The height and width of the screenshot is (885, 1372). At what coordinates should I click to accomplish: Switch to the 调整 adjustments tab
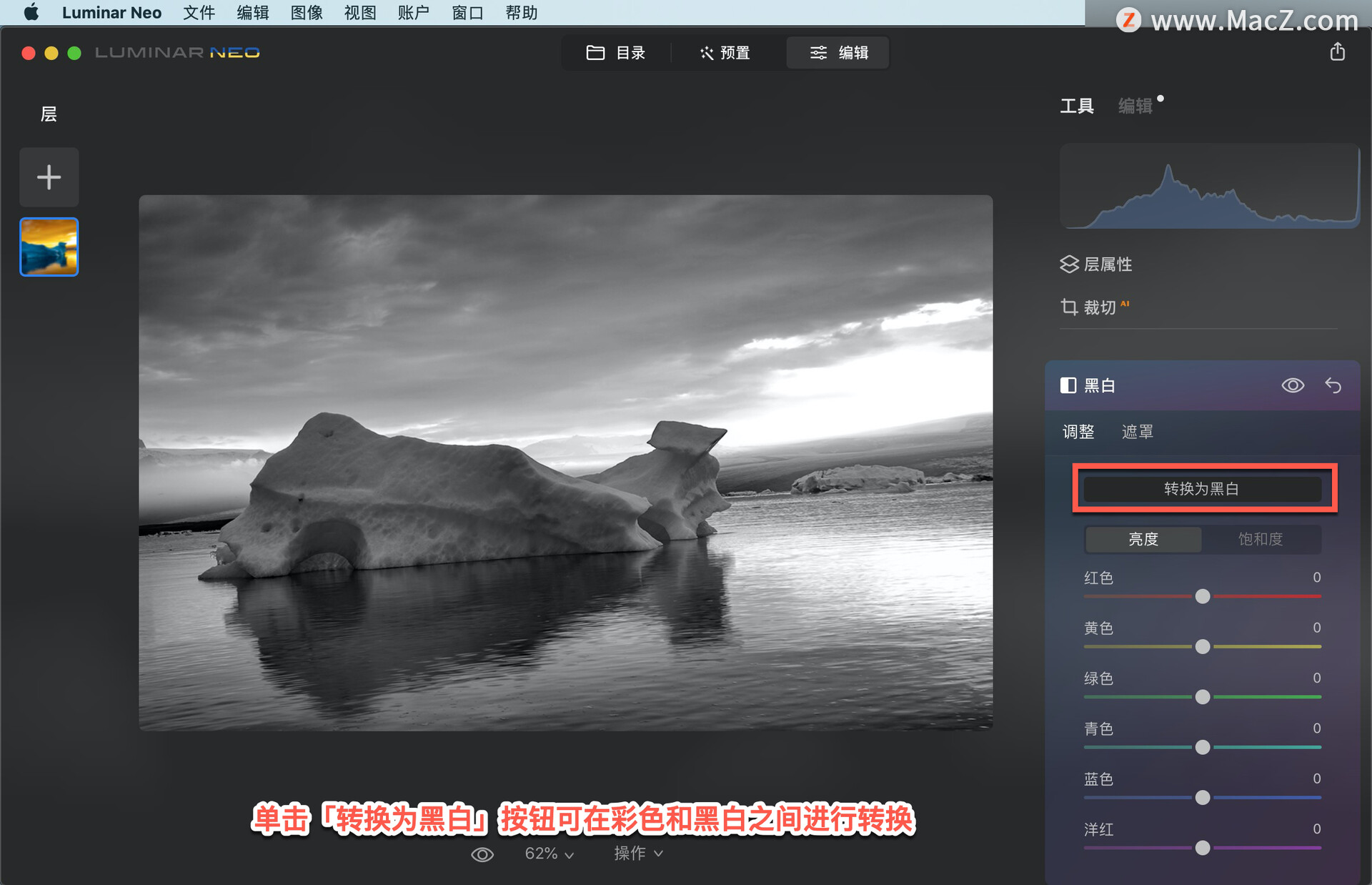(x=1078, y=432)
